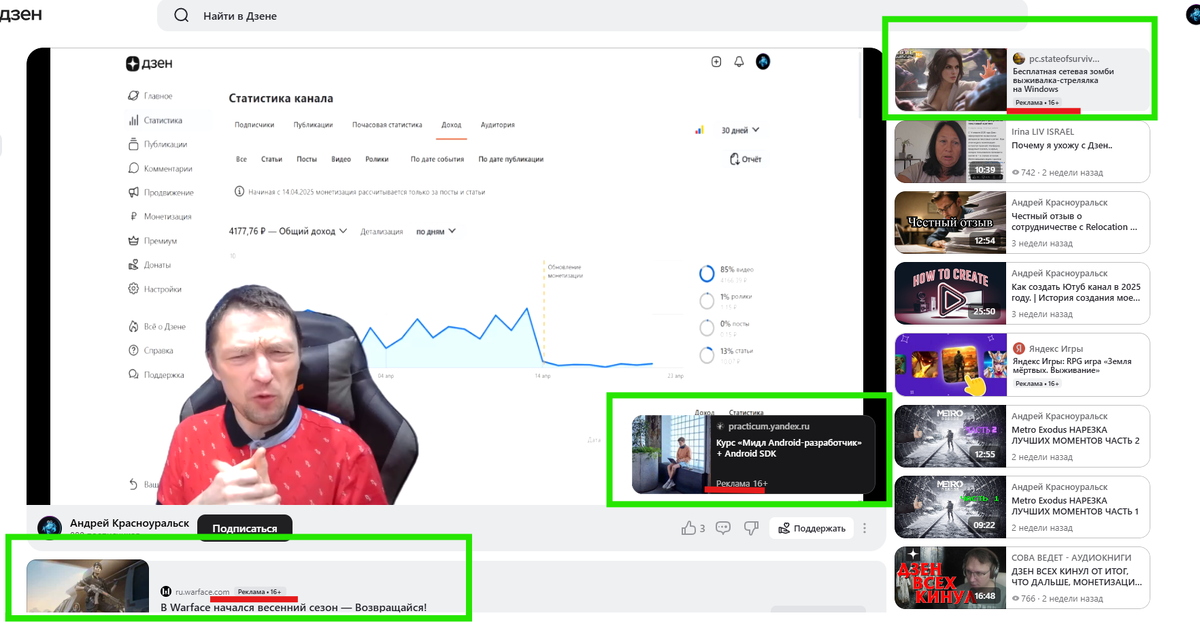Open 'How to create' YouTube channel video thumbnail
This screenshot has width=1200, height=622.
point(950,292)
